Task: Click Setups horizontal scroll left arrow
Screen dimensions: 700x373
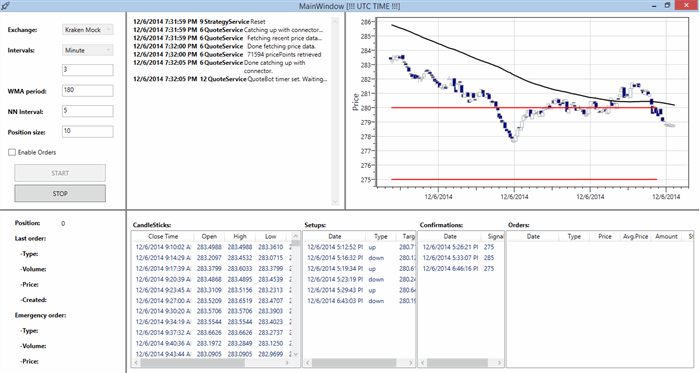Action: [307, 363]
